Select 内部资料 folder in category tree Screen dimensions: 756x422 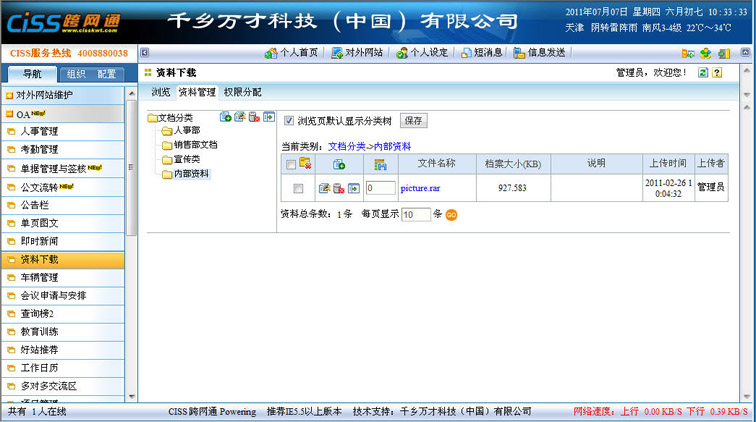[192, 174]
